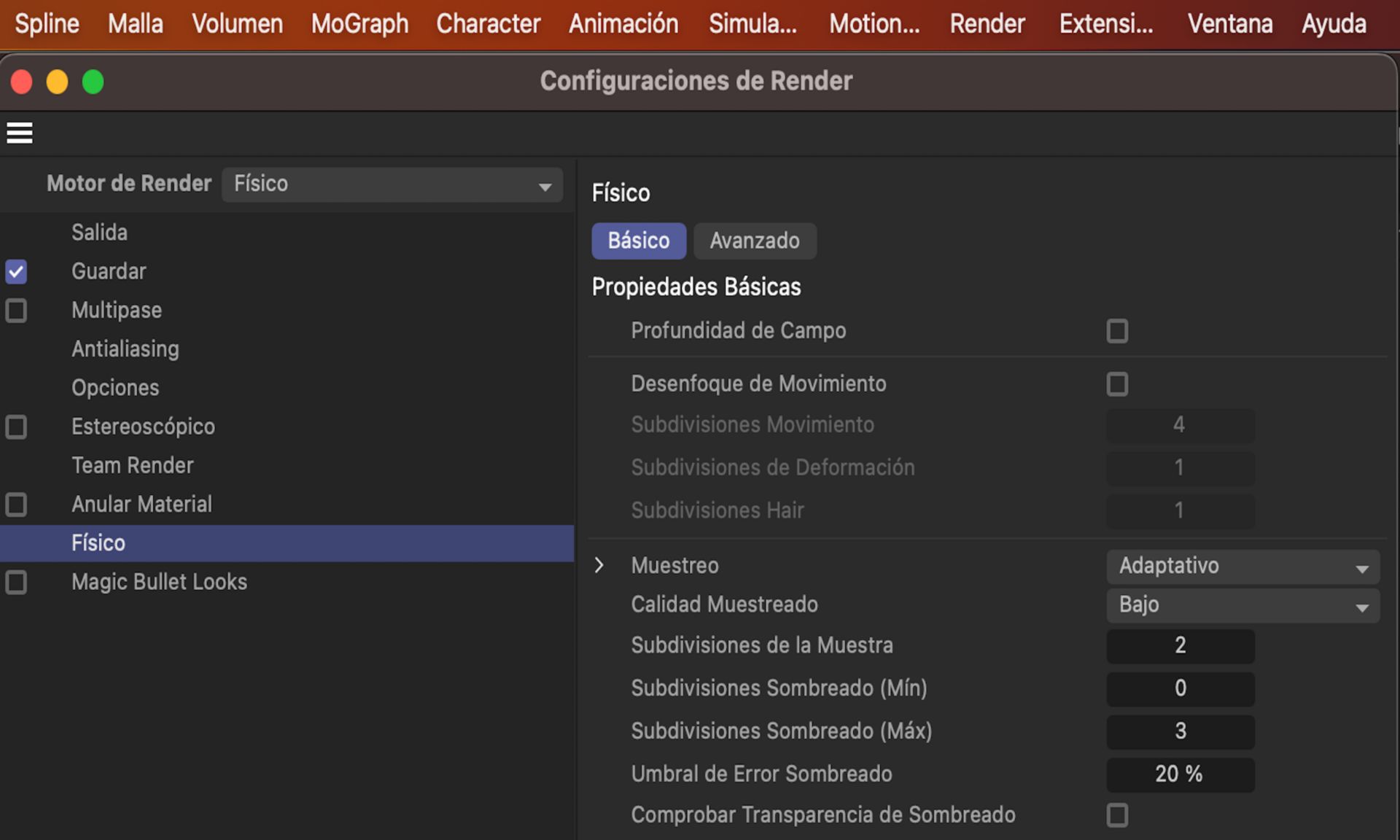The image size is (1400, 840).
Task: Enable Magic Bullet Looks checkbox
Action: [x=16, y=582]
